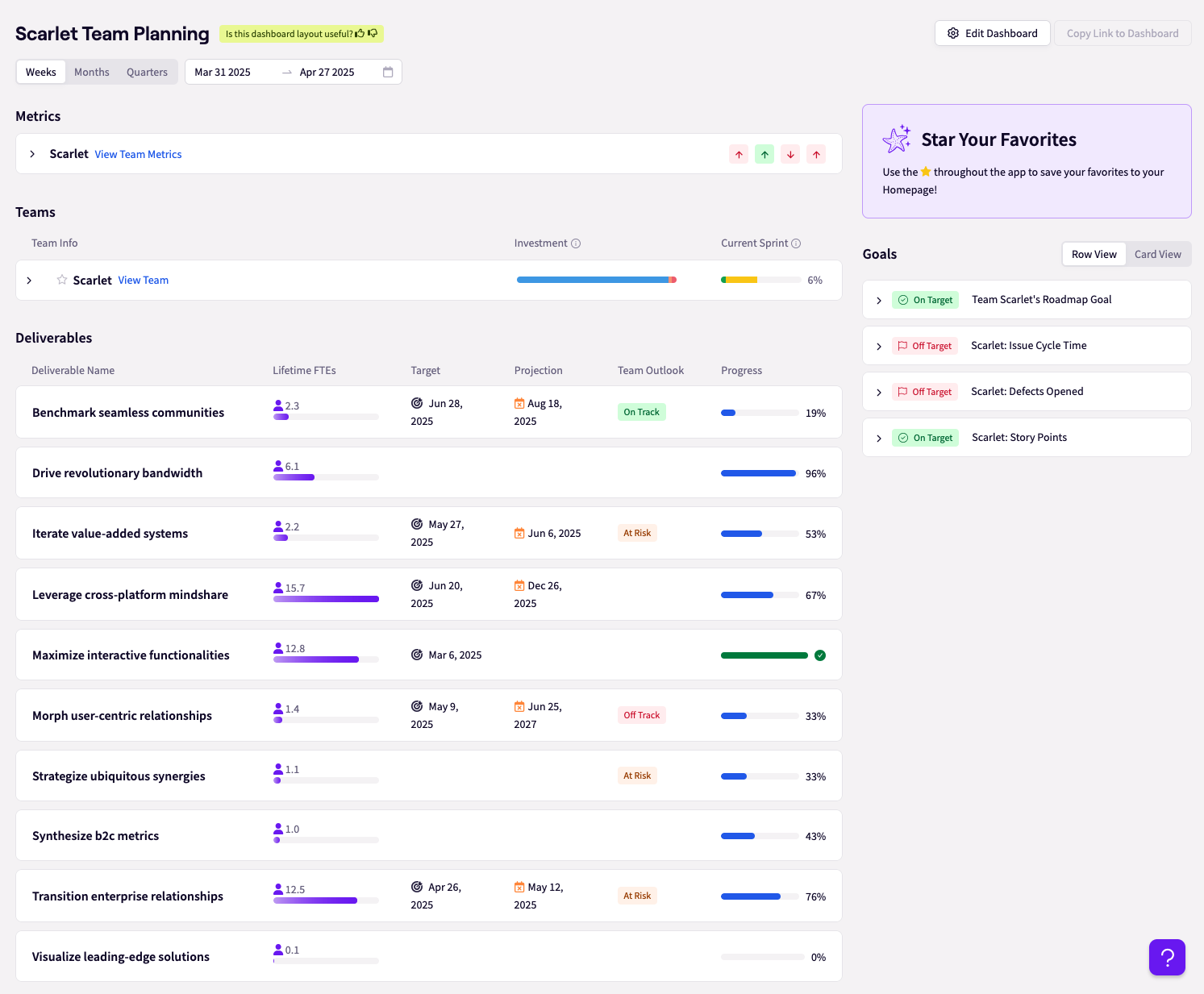This screenshot has height=994, width=1204.
Task: Switch Goals to Card View
Action: click(x=1157, y=254)
